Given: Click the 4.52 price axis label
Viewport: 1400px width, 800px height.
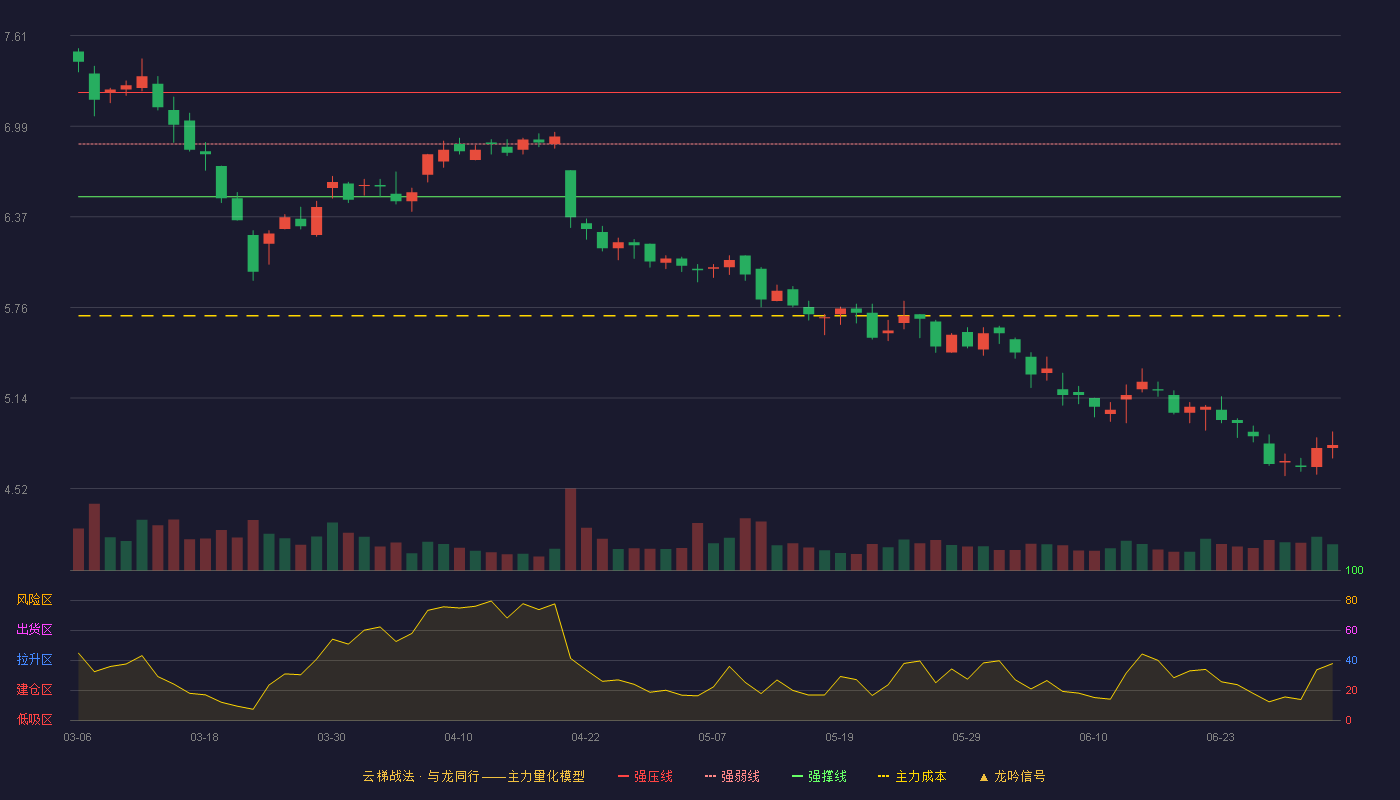Looking at the screenshot, I should (15, 490).
